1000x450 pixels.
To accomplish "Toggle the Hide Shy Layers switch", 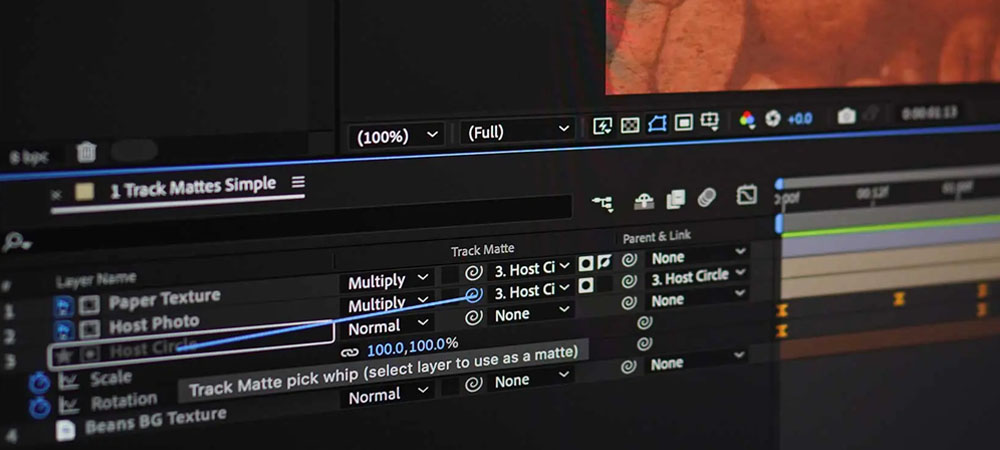I will pyautogui.click(x=644, y=201).
